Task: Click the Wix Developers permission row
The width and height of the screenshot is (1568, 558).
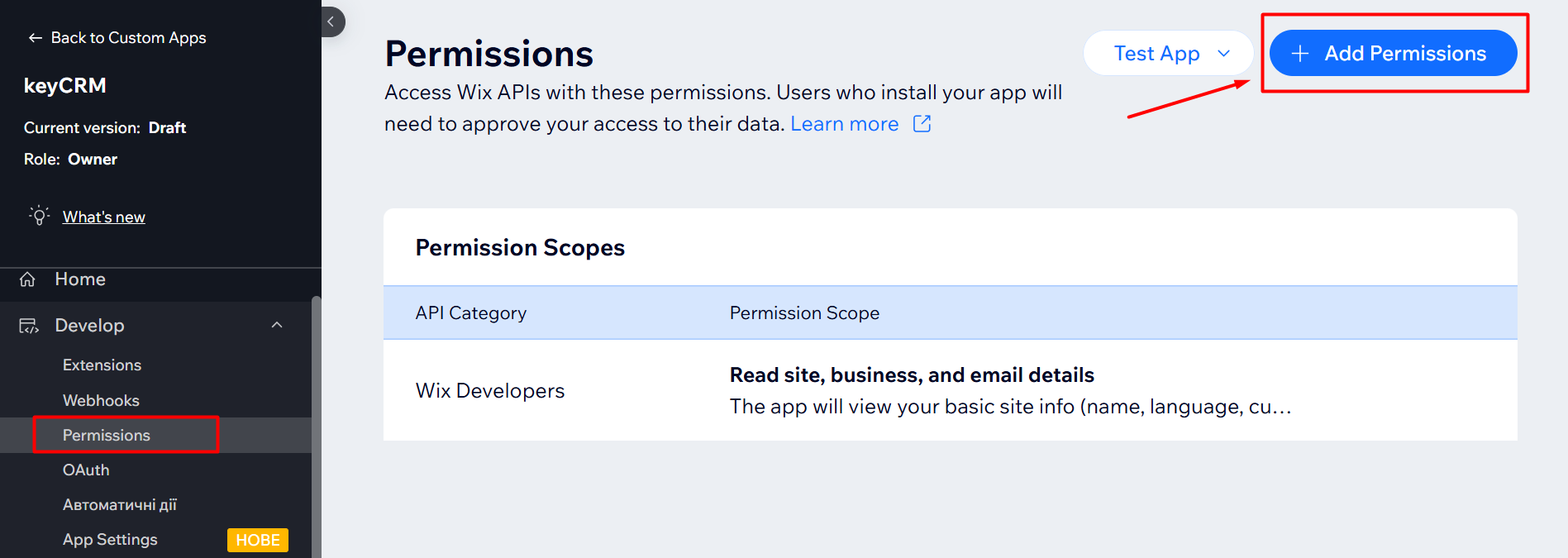Action: coord(950,390)
